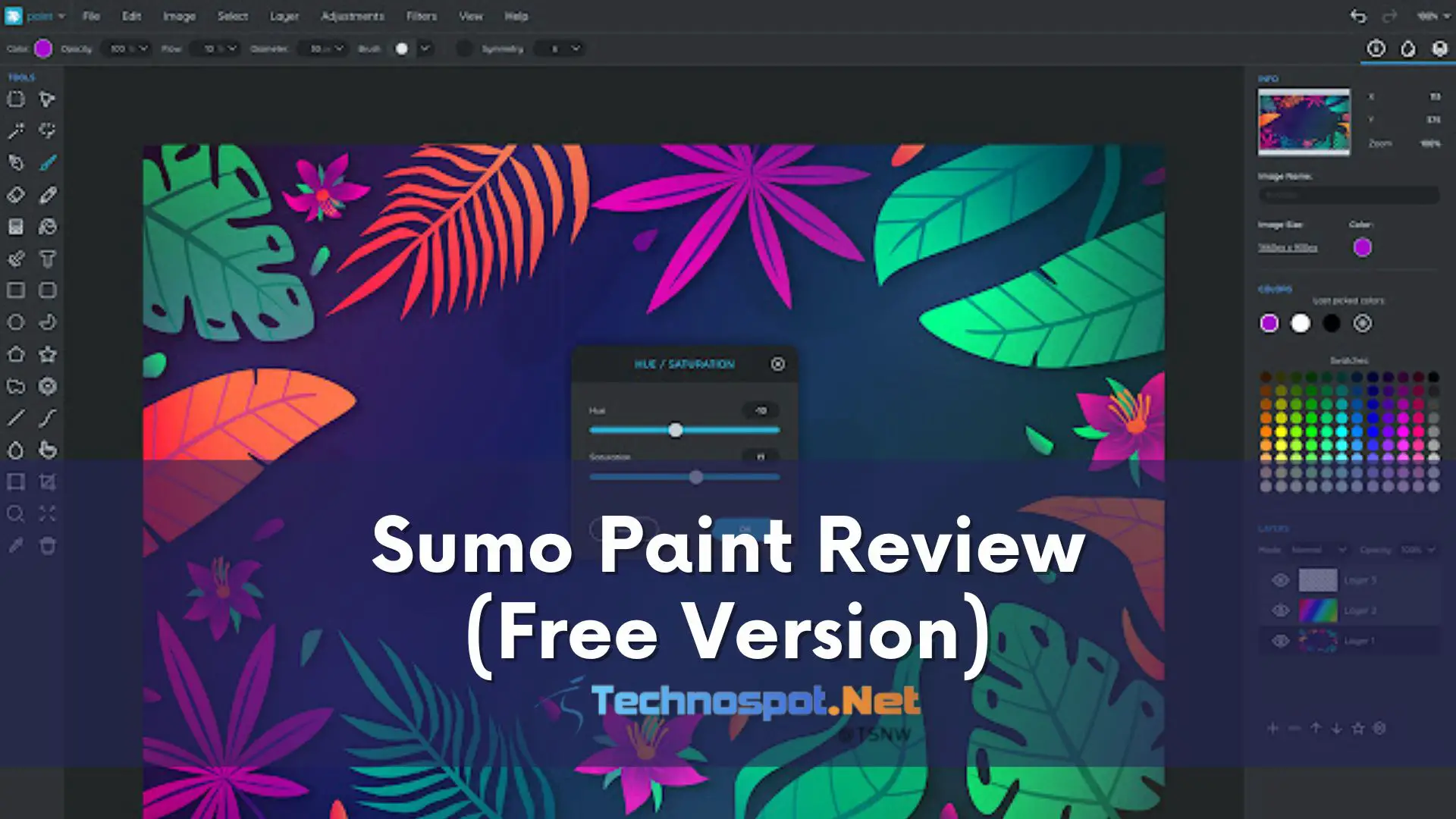
Task: Select the lasso selection tool
Action: tap(48, 131)
